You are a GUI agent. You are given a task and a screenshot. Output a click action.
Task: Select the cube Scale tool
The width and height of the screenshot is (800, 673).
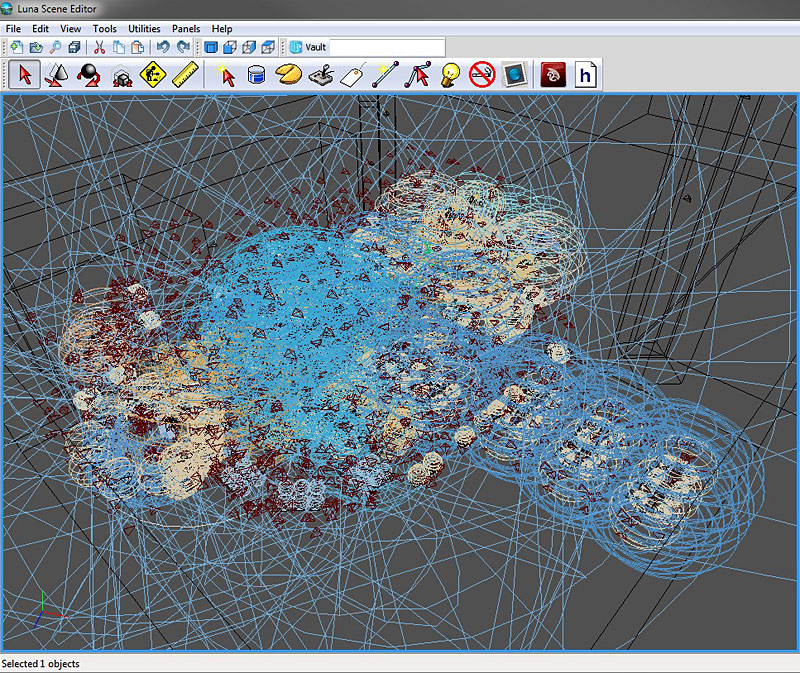pos(121,77)
